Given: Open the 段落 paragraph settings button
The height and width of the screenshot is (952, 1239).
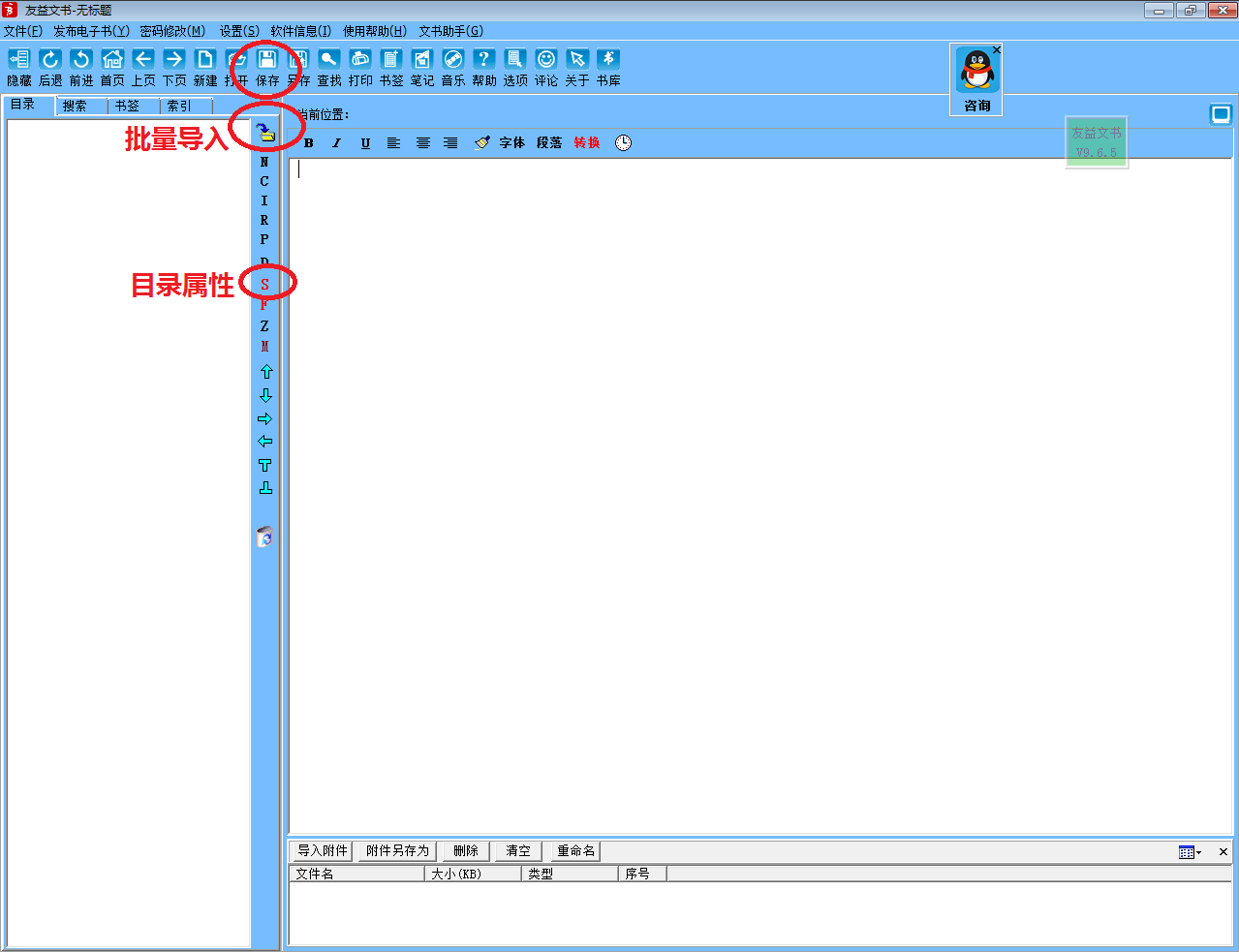Looking at the screenshot, I should pyautogui.click(x=549, y=143).
